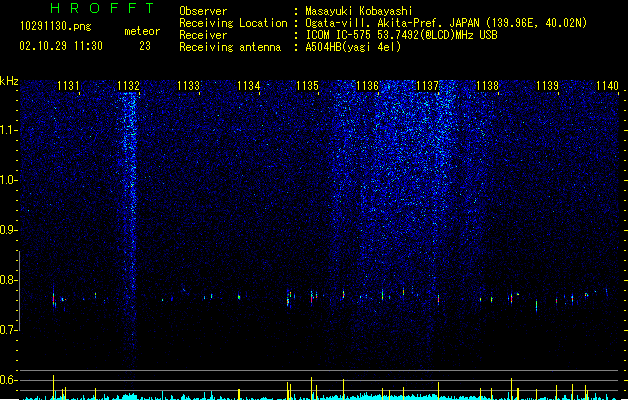Screen dimensions: 629x400
Task: Click the 1.0 kHz frequency label
Action: 8,180
